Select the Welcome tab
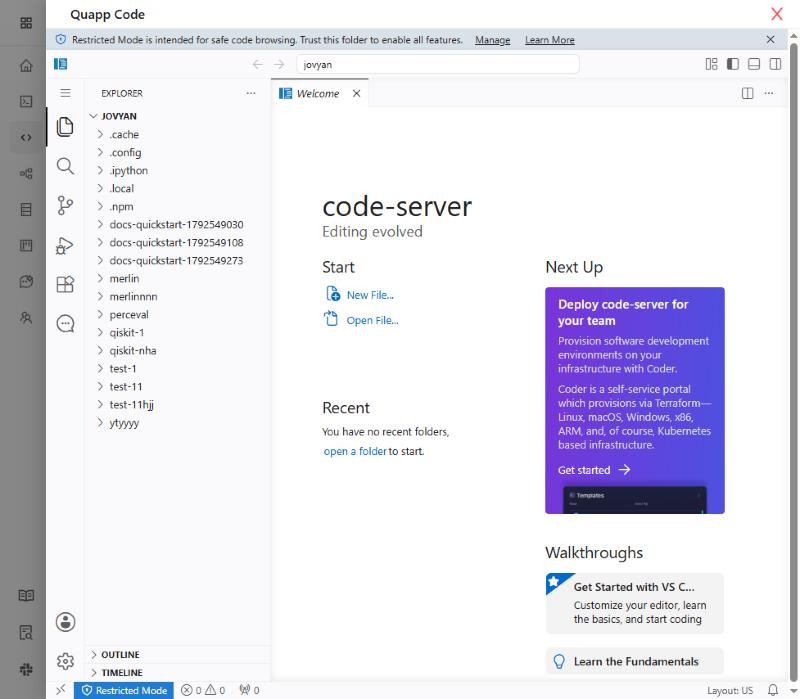Screen dimensions: 800x699 pos(319,93)
